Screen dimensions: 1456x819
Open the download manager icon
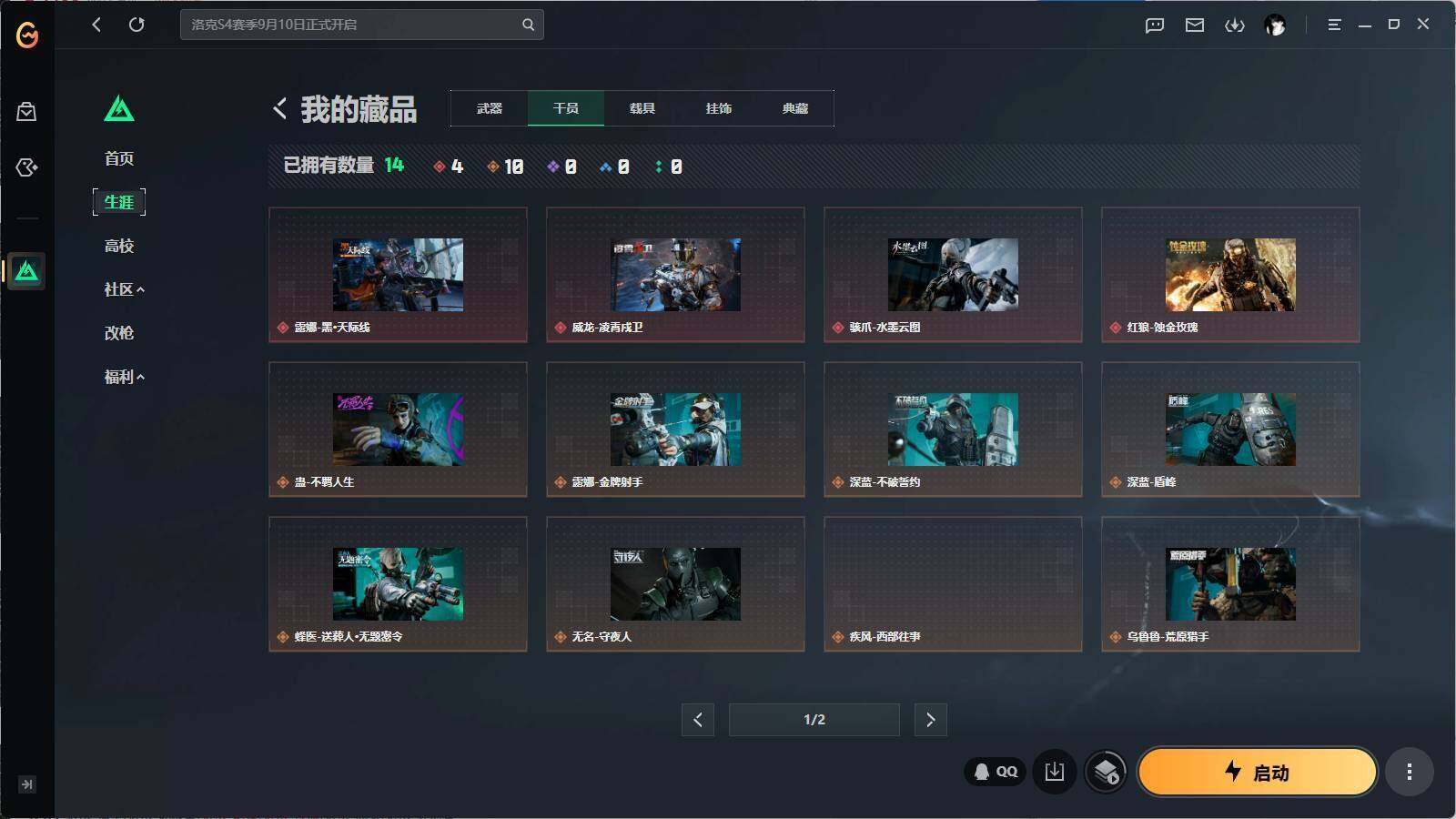coord(1235,25)
